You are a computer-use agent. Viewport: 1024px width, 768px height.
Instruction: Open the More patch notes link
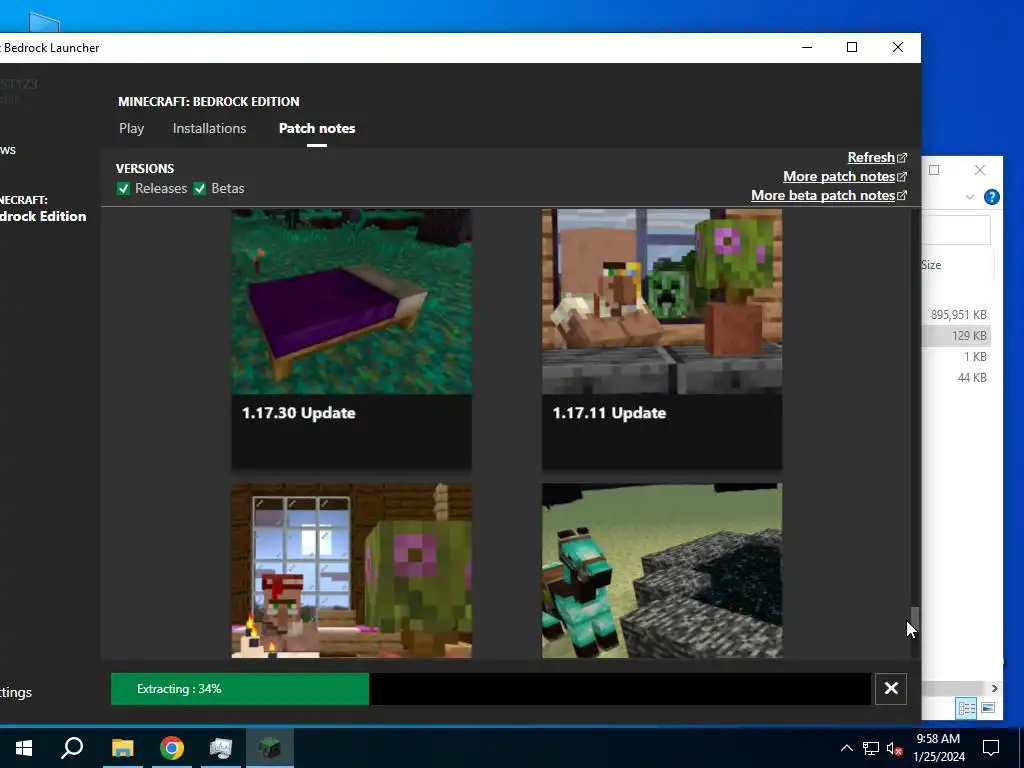coord(839,176)
